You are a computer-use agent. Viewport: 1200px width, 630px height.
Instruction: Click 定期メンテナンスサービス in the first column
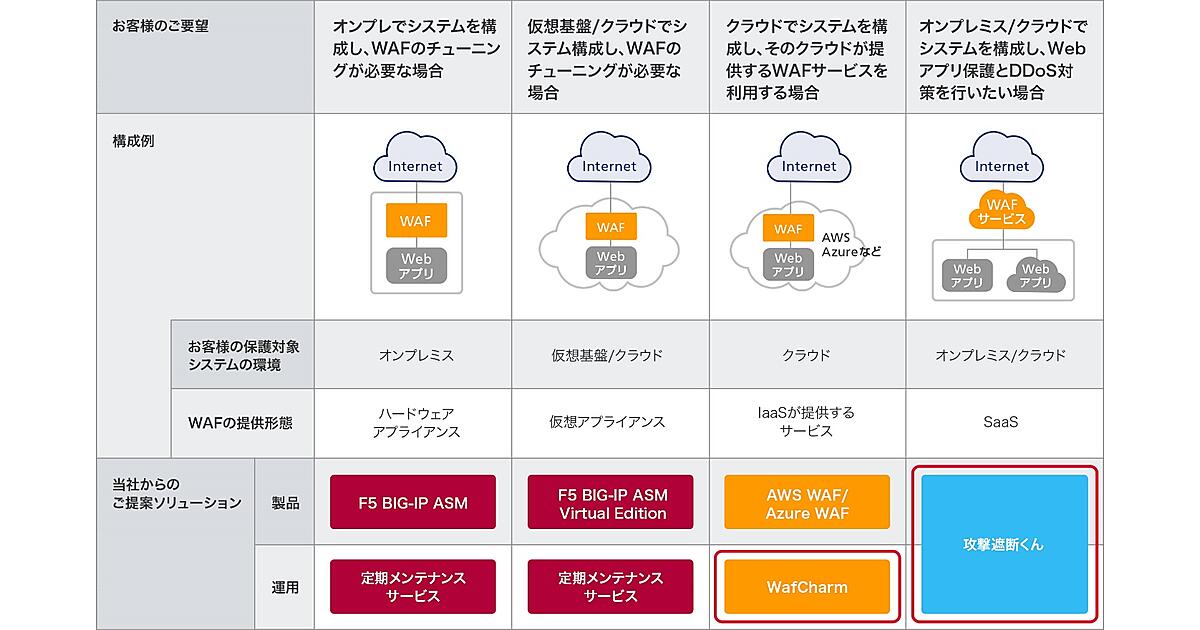pyautogui.click(x=413, y=587)
